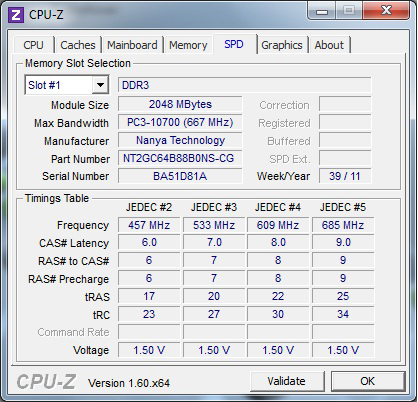Go to the Mainboard tab
This screenshot has height=402, width=418.
coord(132,45)
